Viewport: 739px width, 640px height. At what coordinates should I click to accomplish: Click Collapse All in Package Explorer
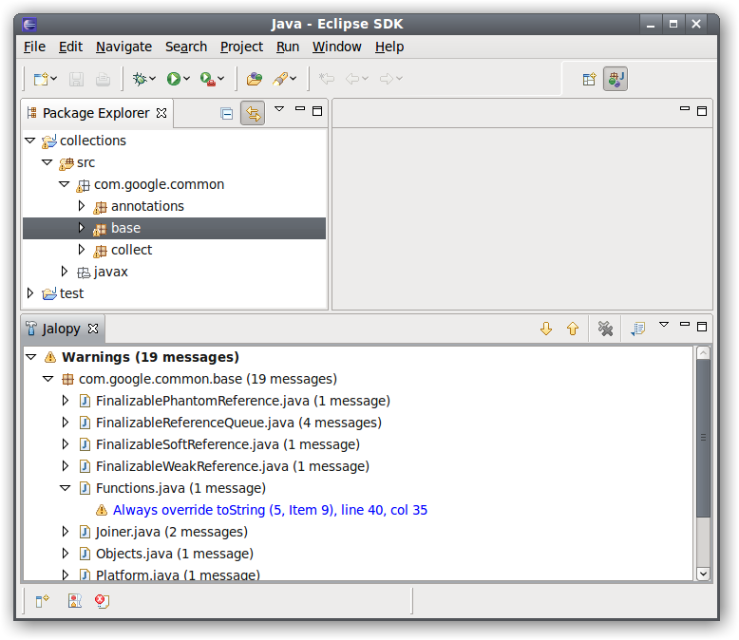227,114
